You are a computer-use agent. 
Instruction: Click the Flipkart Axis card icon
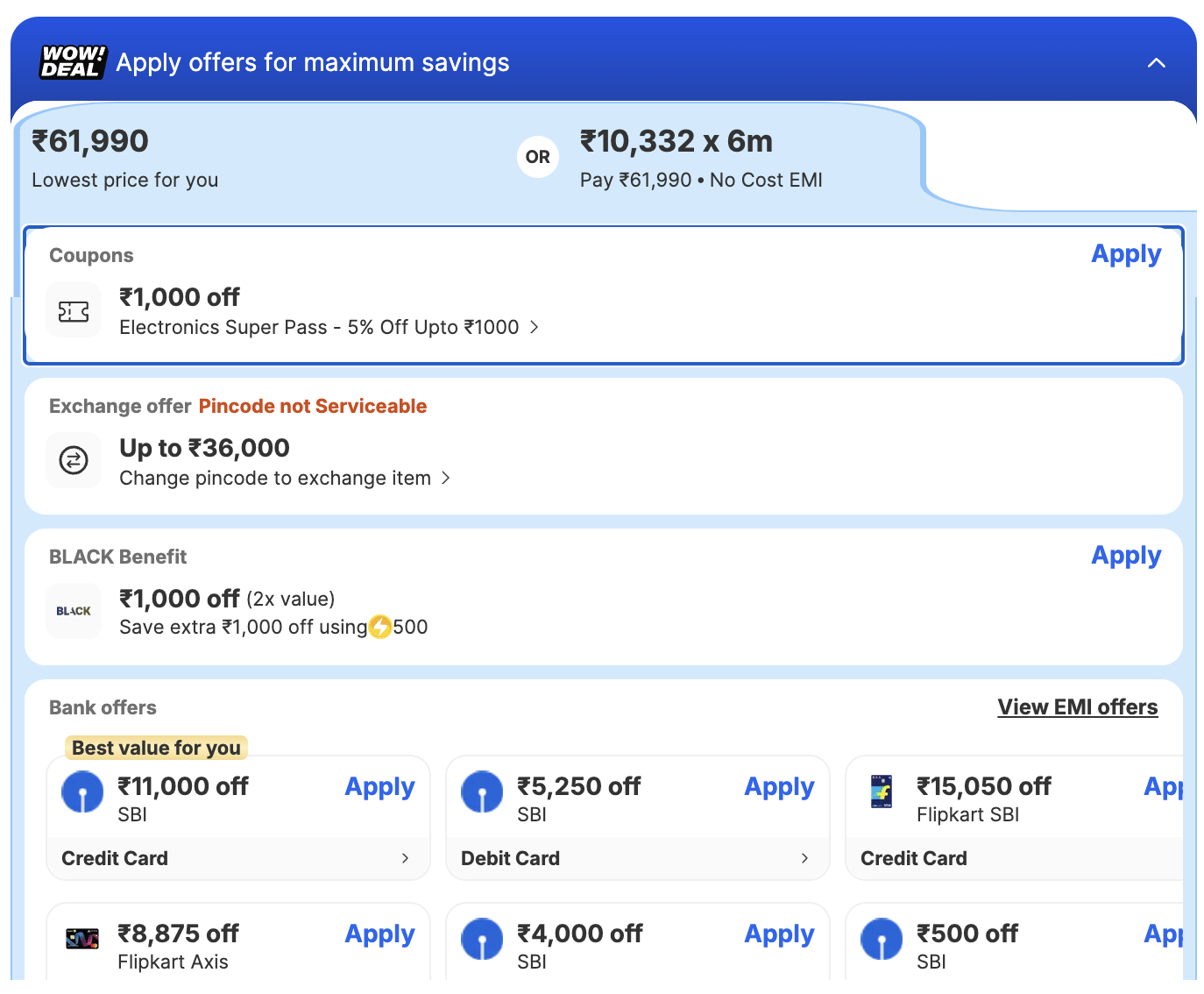tap(82, 939)
